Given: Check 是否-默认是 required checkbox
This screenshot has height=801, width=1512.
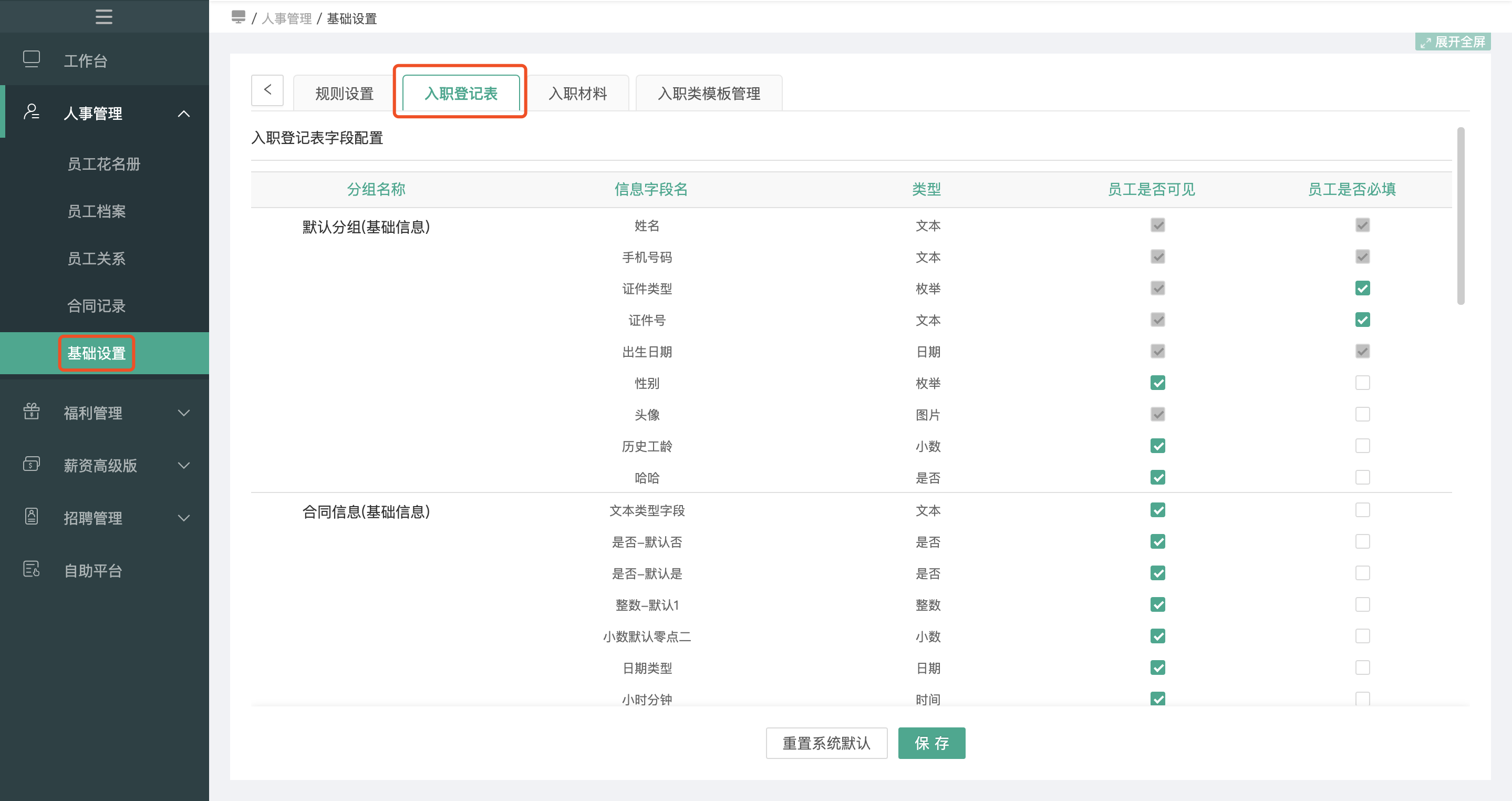Looking at the screenshot, I should [1362, 574].
